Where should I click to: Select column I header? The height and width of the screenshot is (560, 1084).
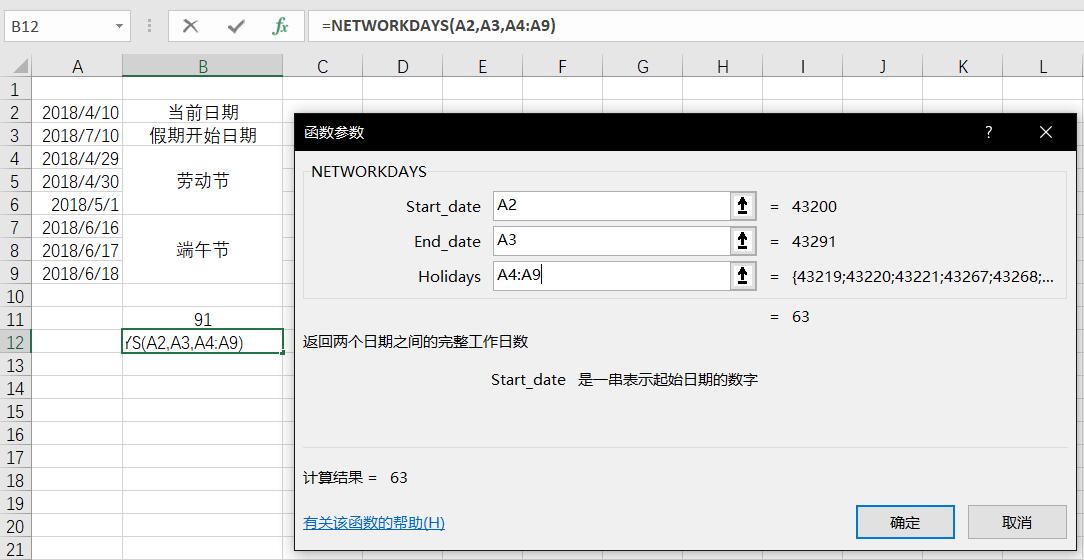803,66
